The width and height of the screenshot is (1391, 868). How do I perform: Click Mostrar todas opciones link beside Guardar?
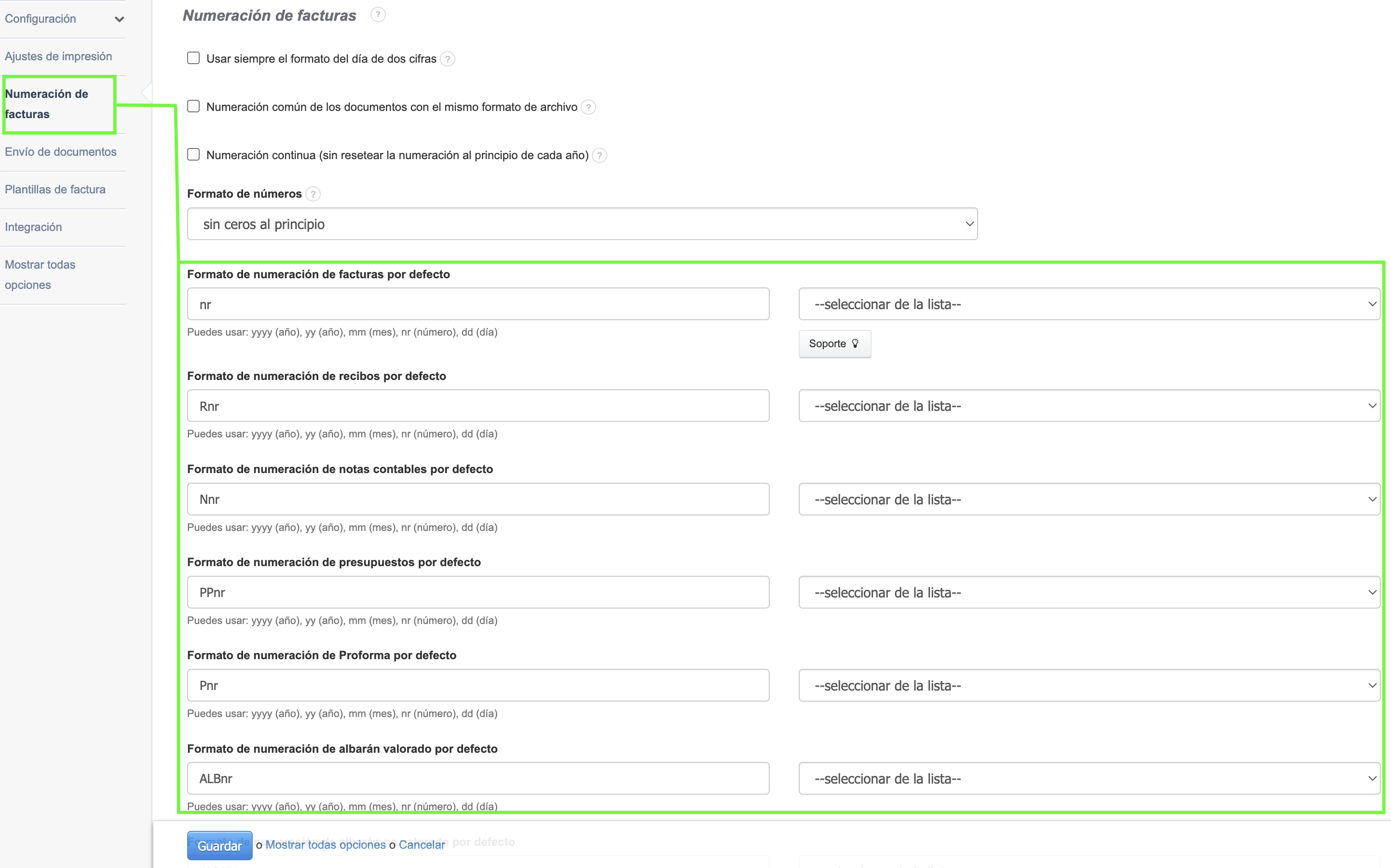325,844
